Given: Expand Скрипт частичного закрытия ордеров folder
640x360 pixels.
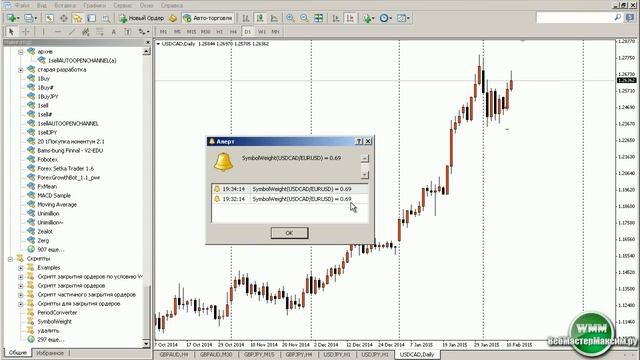Looking at the screenshot, I should [x=20, y=295].
